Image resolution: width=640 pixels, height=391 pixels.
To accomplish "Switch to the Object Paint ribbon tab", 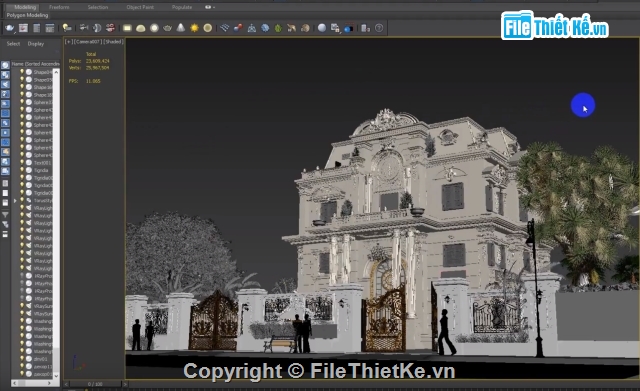I will [x=140, y=7].
